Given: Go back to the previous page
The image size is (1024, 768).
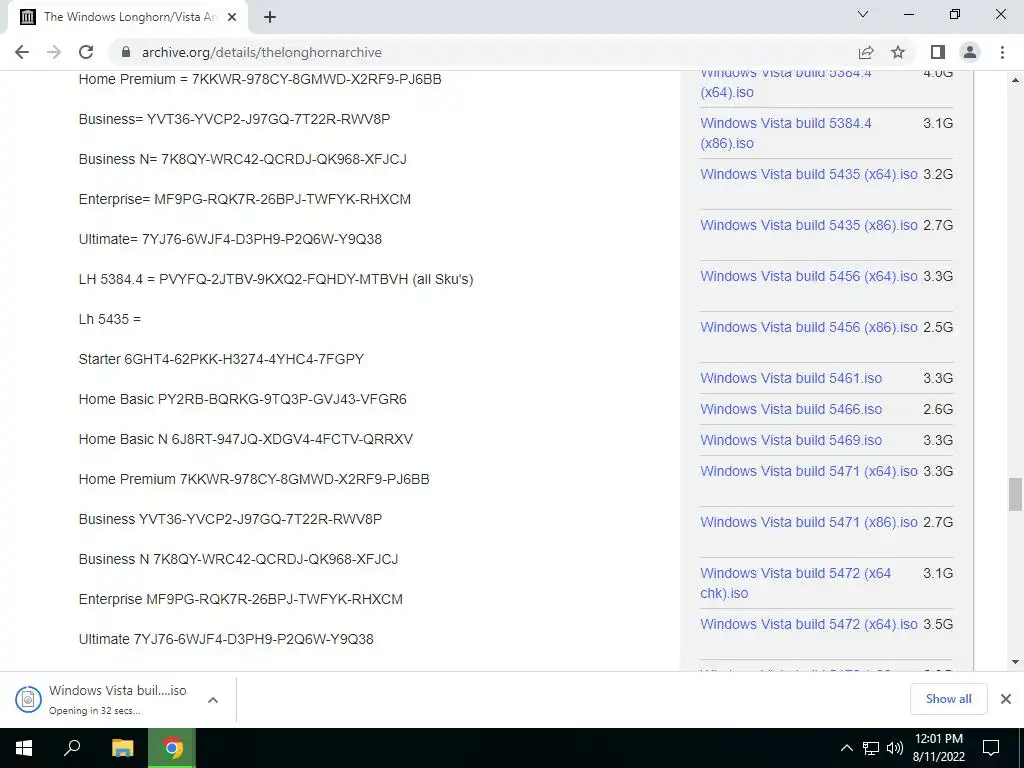Looking at the screenshot, I should (22, 52).
